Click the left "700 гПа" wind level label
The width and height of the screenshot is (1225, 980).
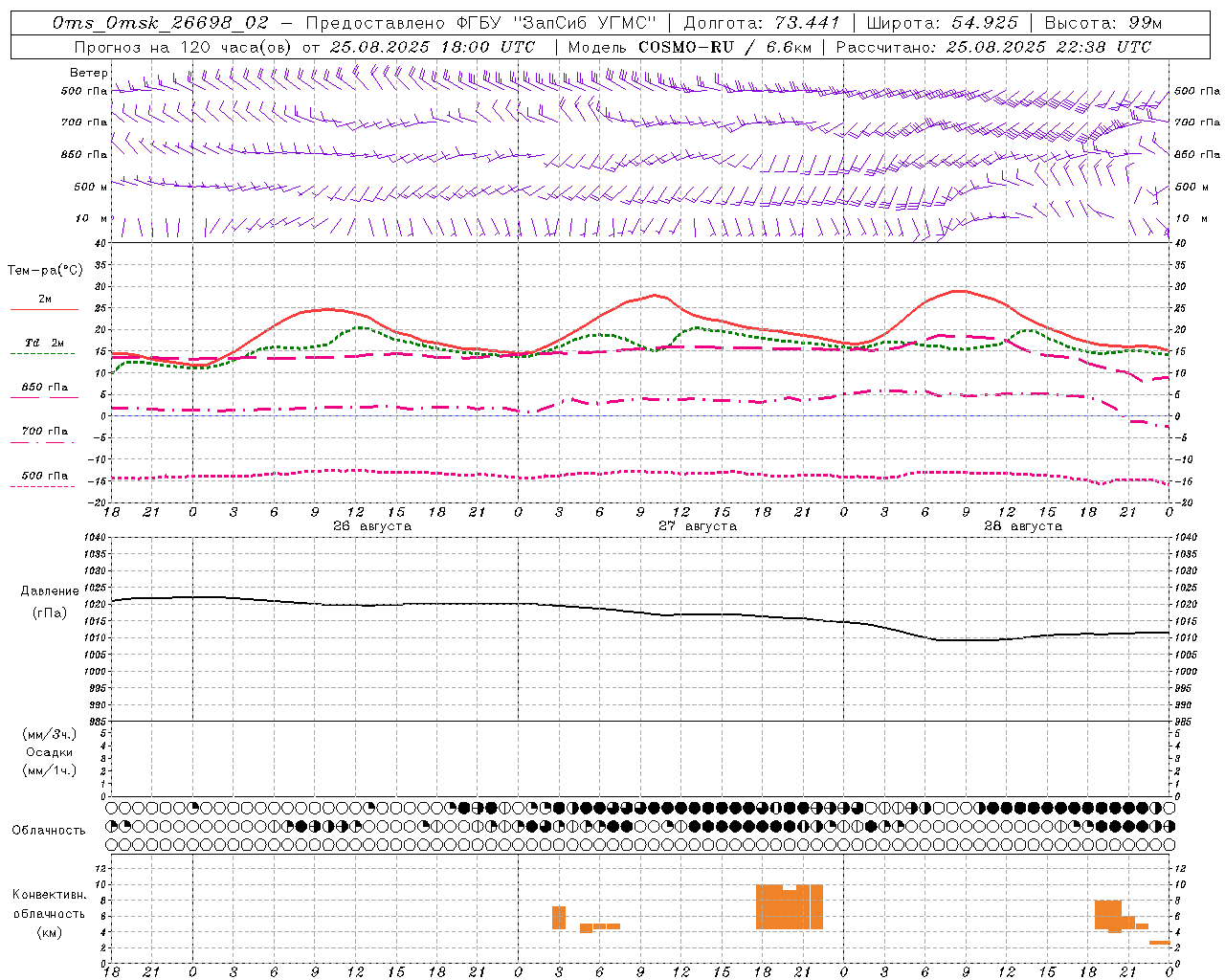click(x=84, y=122)
